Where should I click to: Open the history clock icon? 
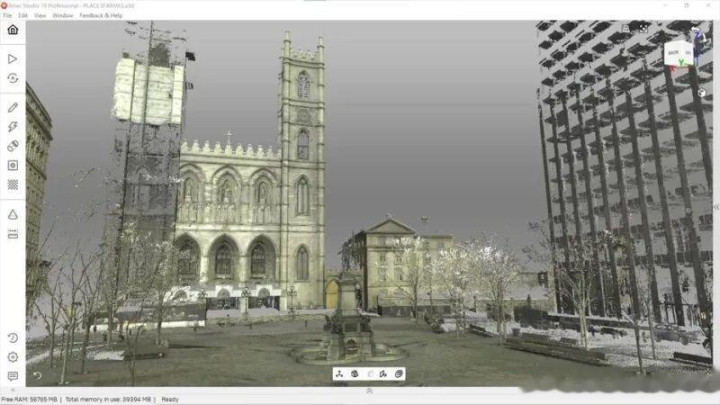(12, 338)
